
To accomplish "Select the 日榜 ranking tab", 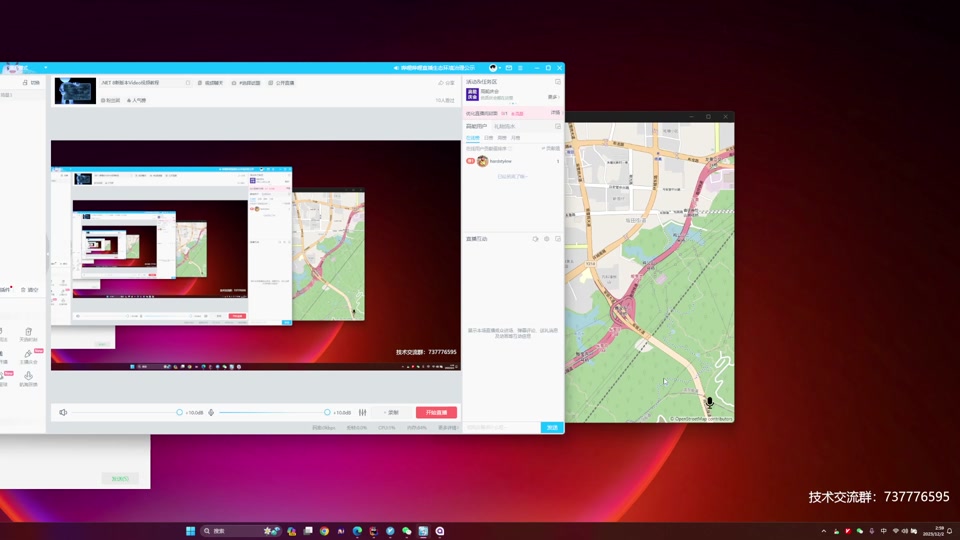I will (x=488, y=138).
